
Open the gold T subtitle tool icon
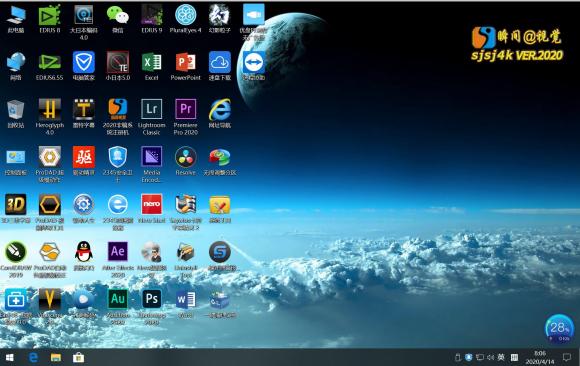click(x=84, y=110)
